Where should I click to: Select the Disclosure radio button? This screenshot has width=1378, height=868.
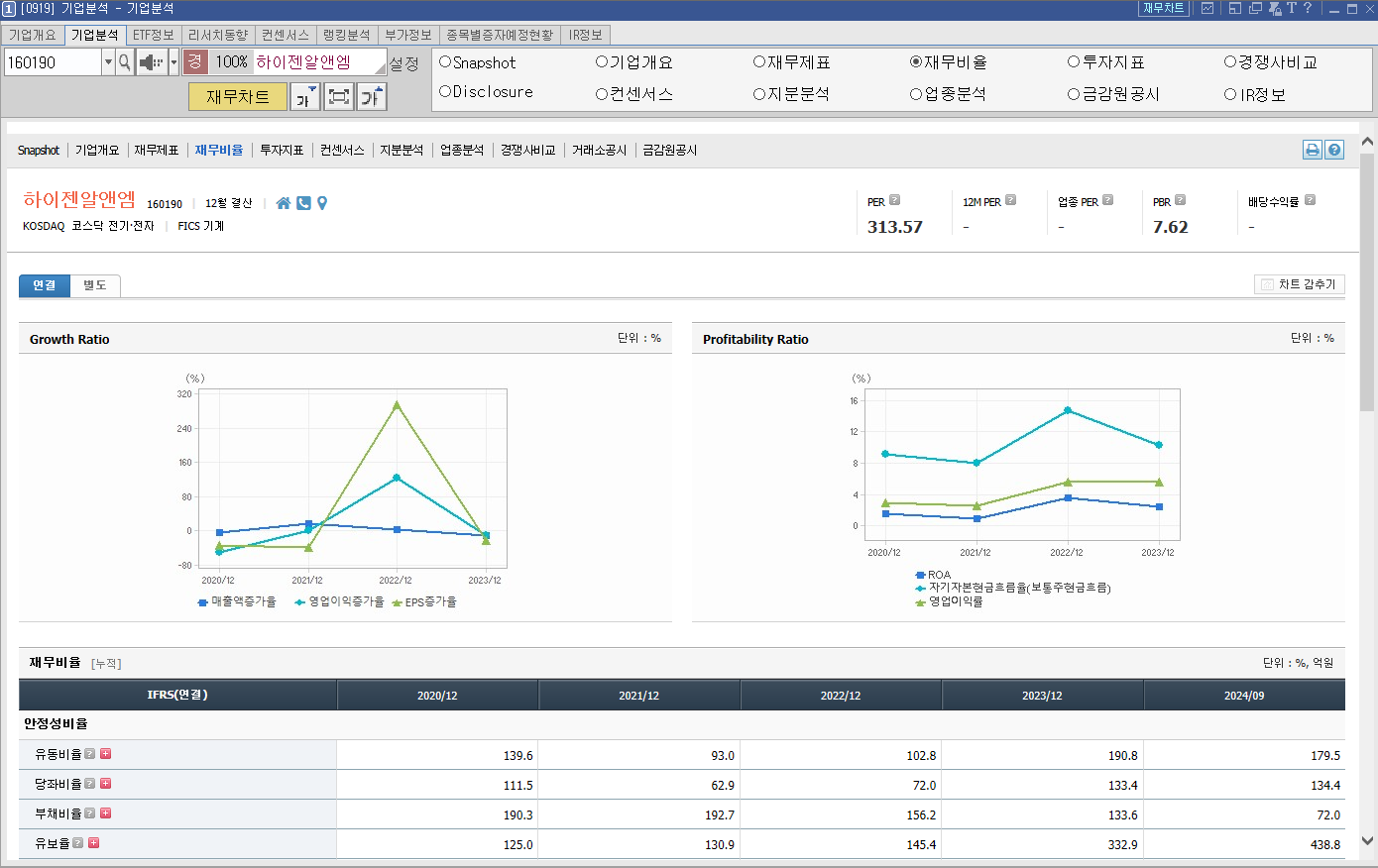click(445, 91)
